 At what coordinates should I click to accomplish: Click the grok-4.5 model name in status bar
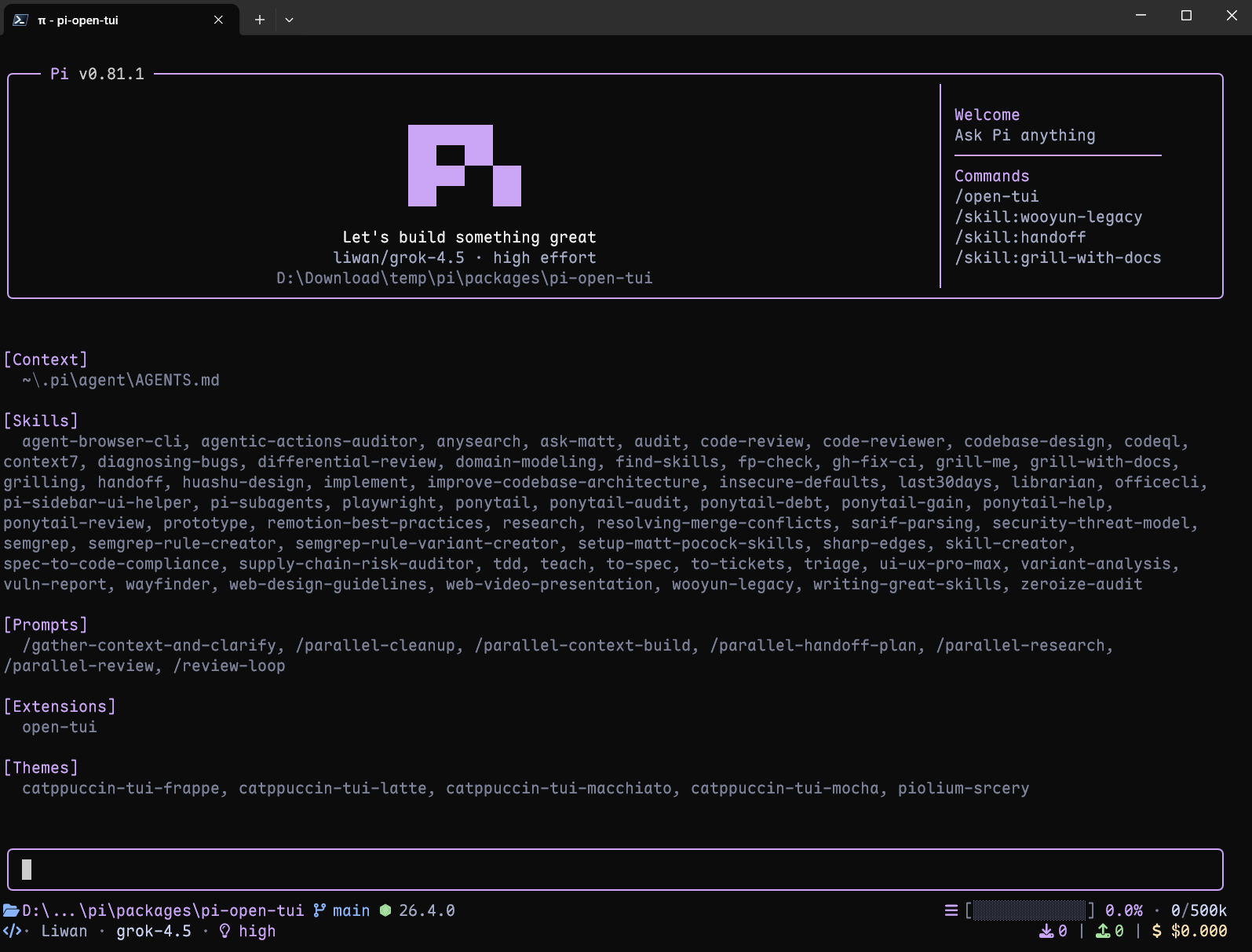pyautogui.click(x=154, y=931)
